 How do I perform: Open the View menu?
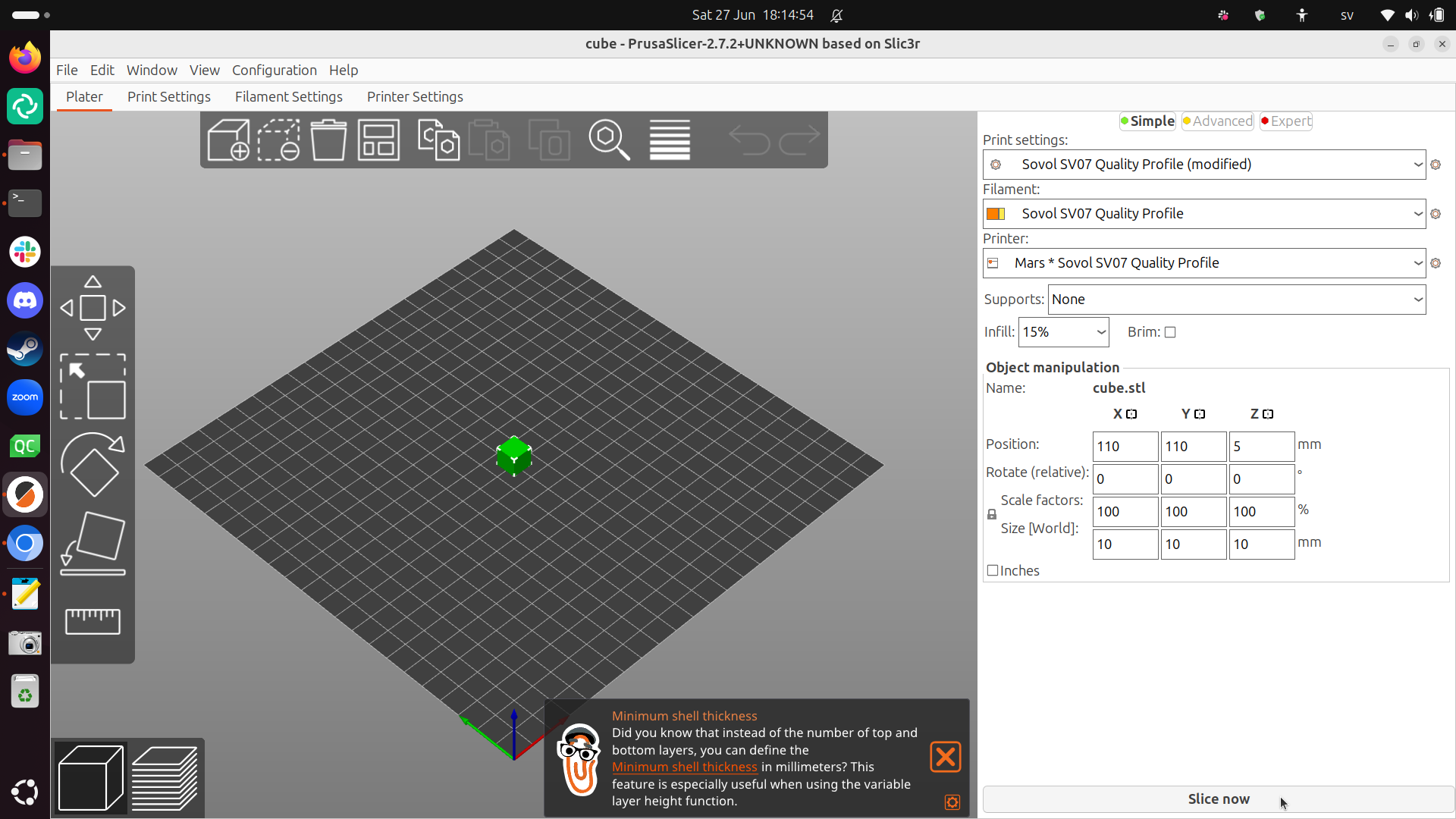click(205, 70)
